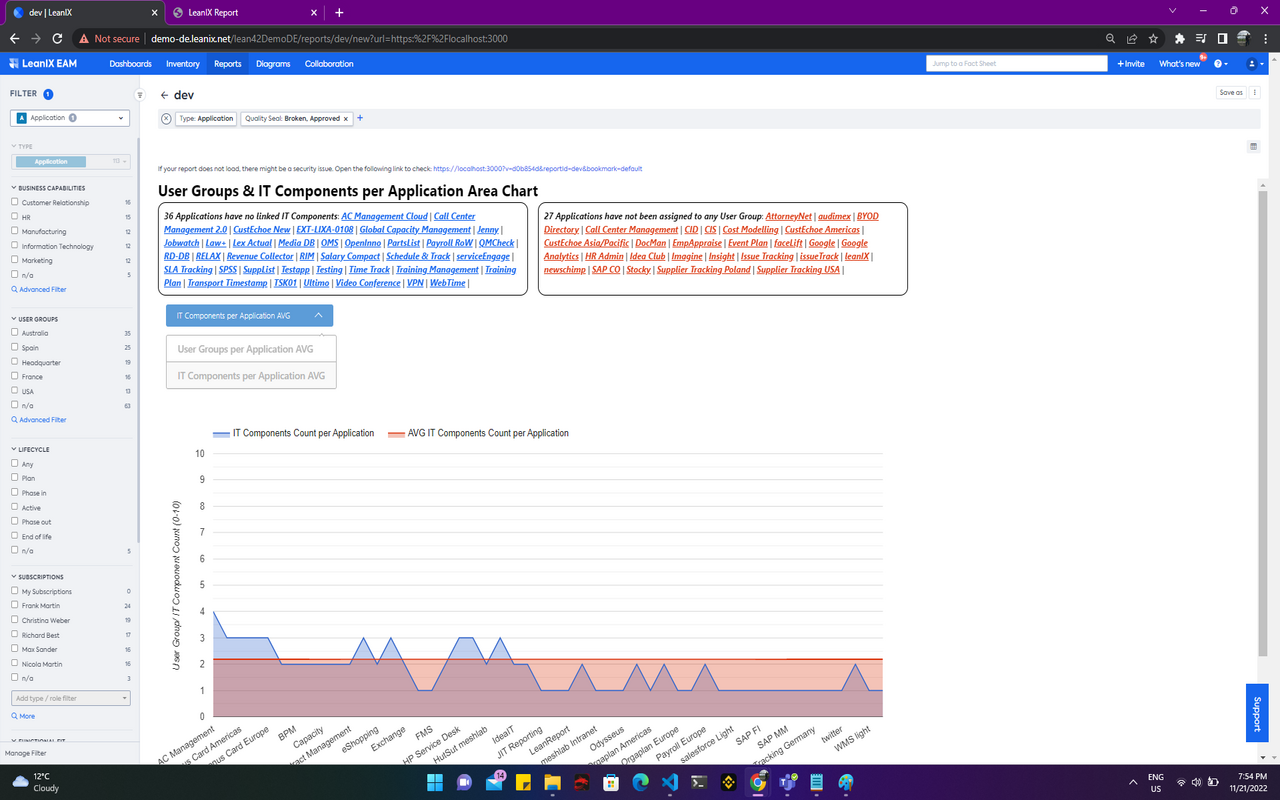Open the Application fact sheet type dropdown

click(70, 118)
